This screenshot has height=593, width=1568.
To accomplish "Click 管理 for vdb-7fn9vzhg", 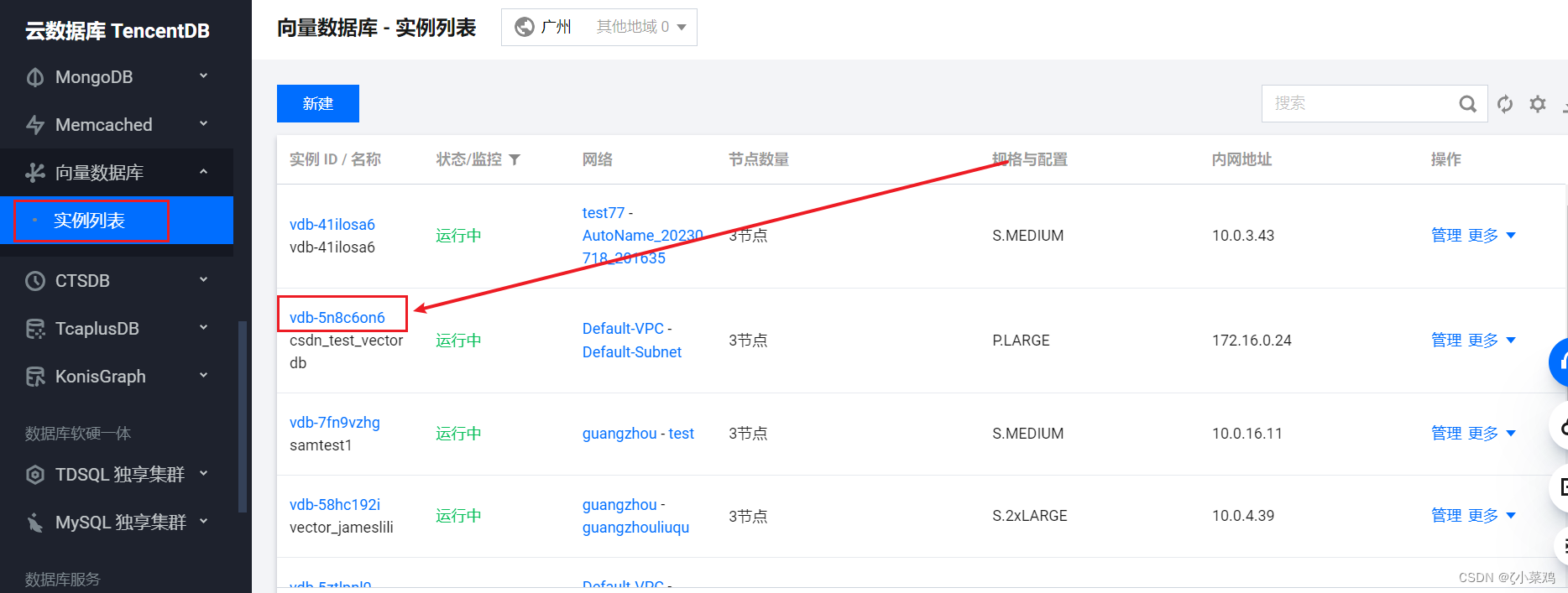I will 1446,434.
